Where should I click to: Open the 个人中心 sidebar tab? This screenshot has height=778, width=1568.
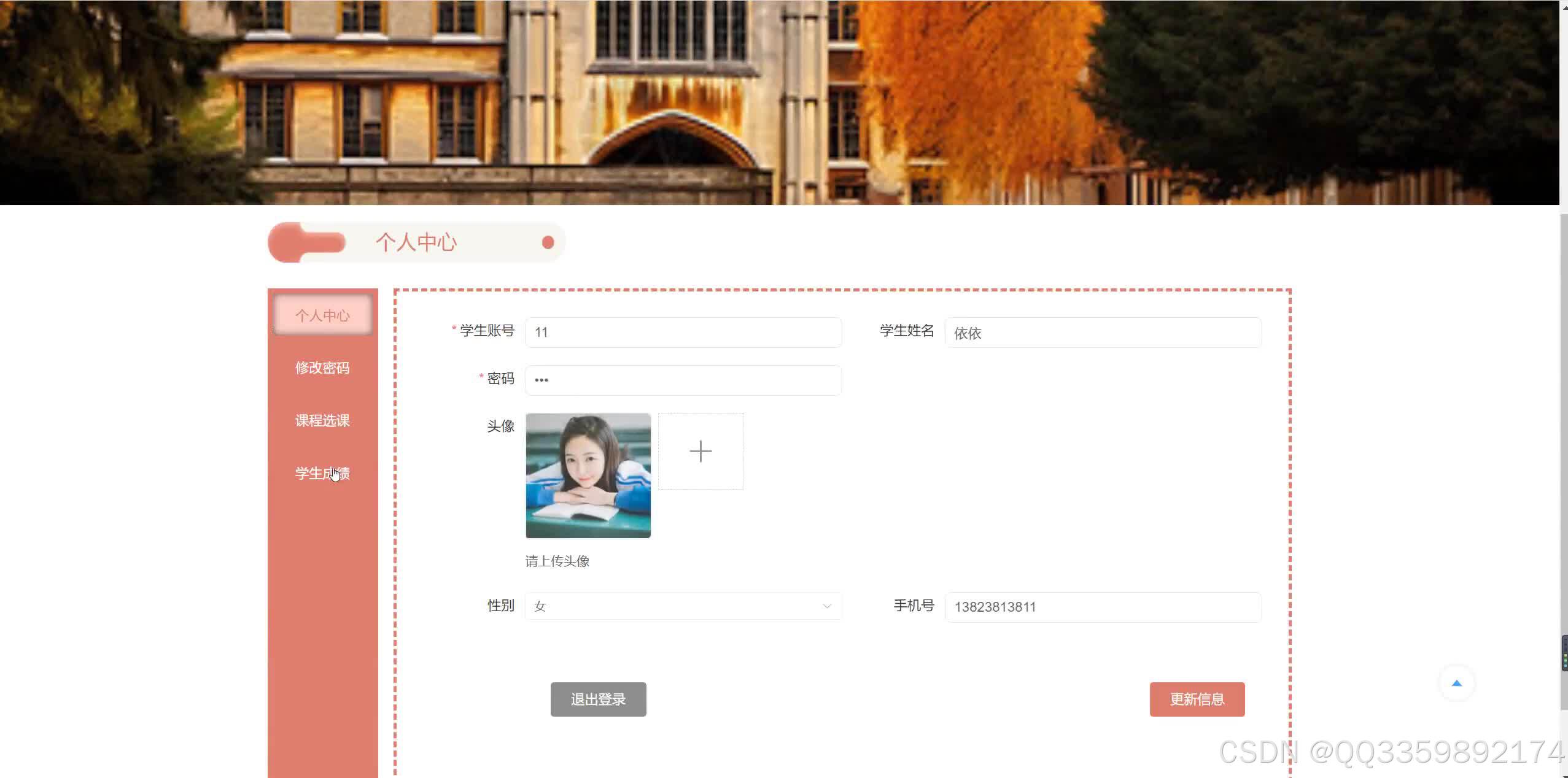click(x=323, y=315)
